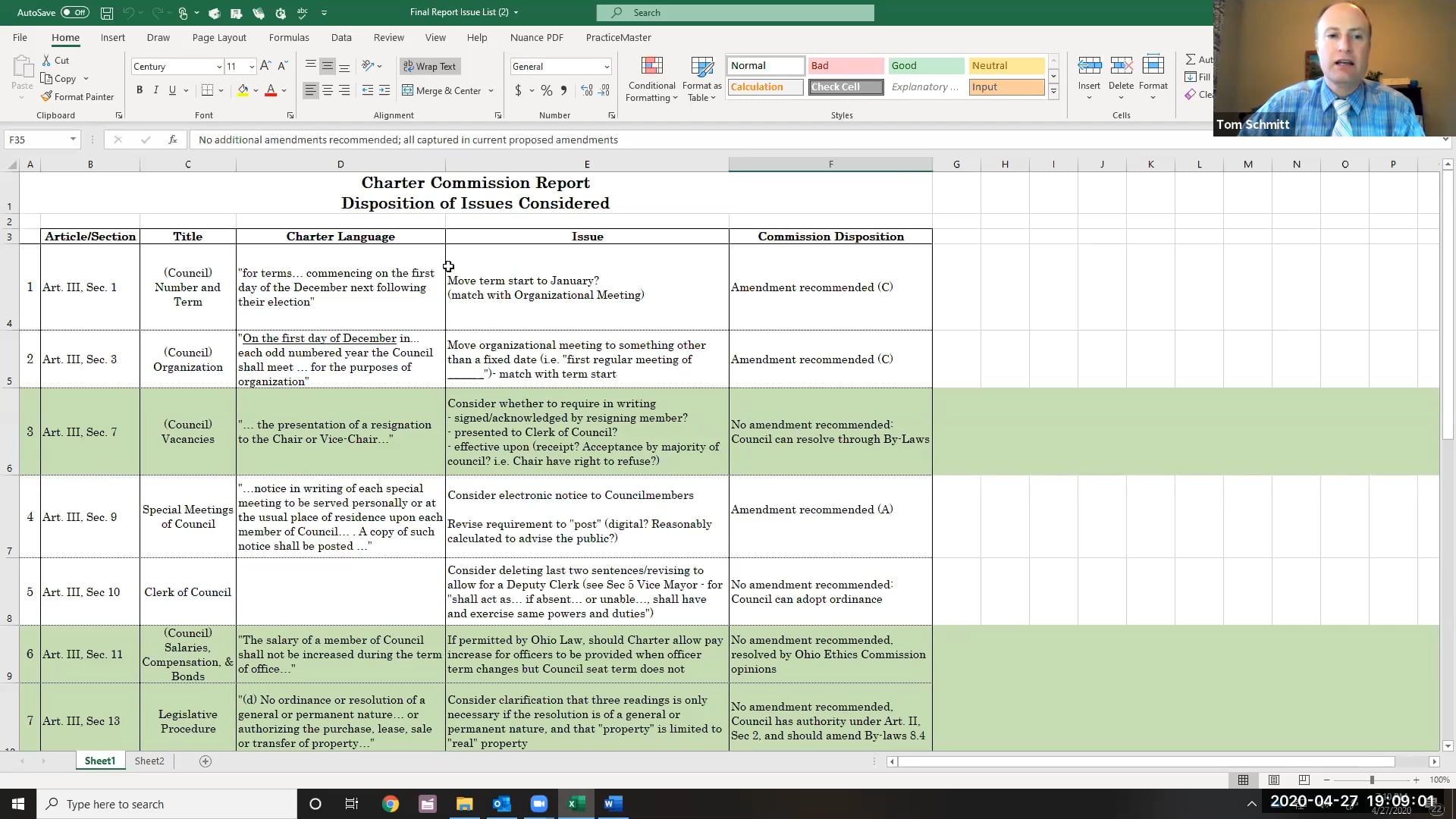Screen dimensions: 1456x819
Task: Click Delete cells icon
Action: point(1122,65)
